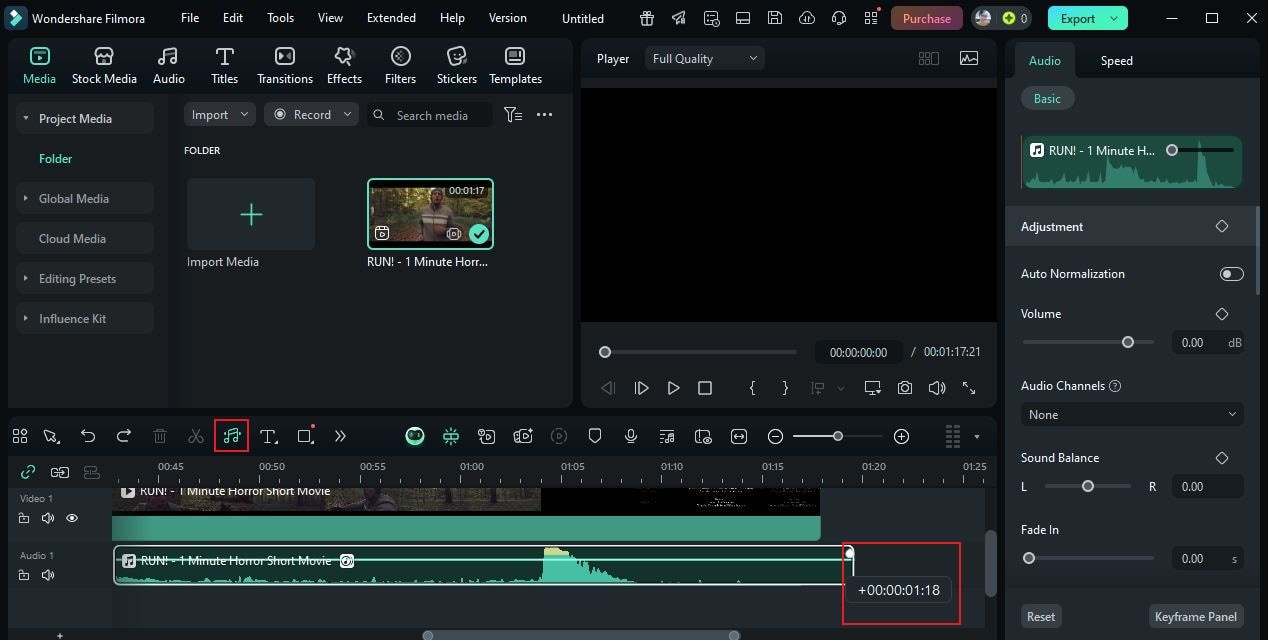
Task: Click the Reset button
Action: (1041, 616)
